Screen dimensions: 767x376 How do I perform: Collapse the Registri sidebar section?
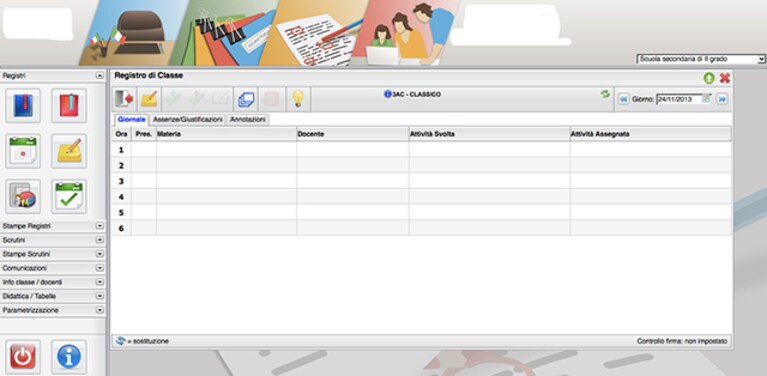(x=100, y=76)
